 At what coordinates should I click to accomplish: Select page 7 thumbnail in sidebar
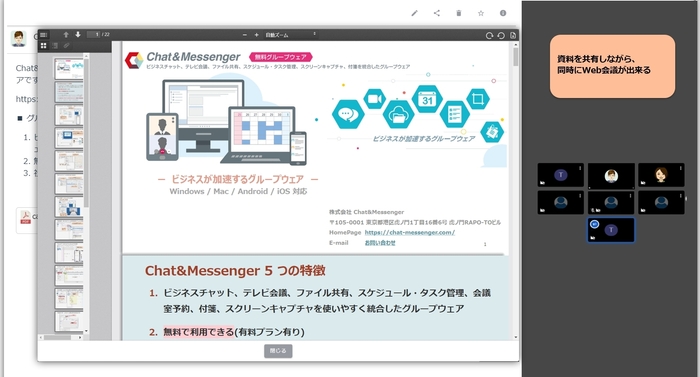coord(69,207)
